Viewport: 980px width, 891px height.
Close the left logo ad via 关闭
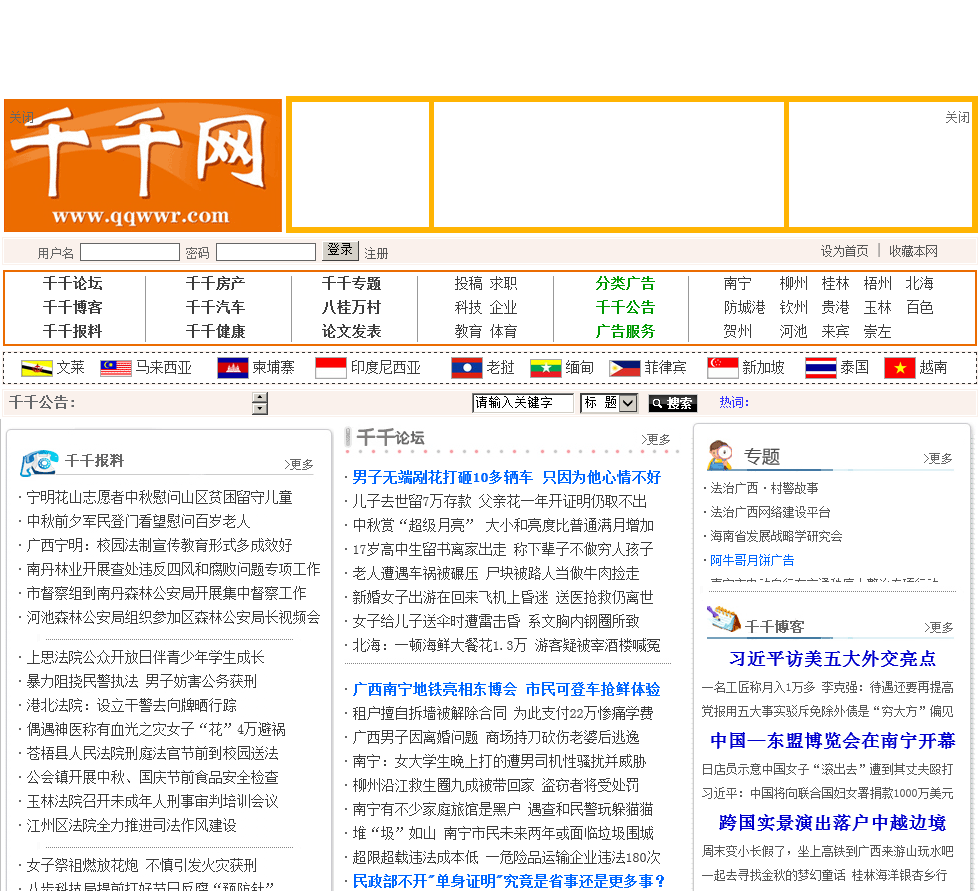click(x=22, y=117)
